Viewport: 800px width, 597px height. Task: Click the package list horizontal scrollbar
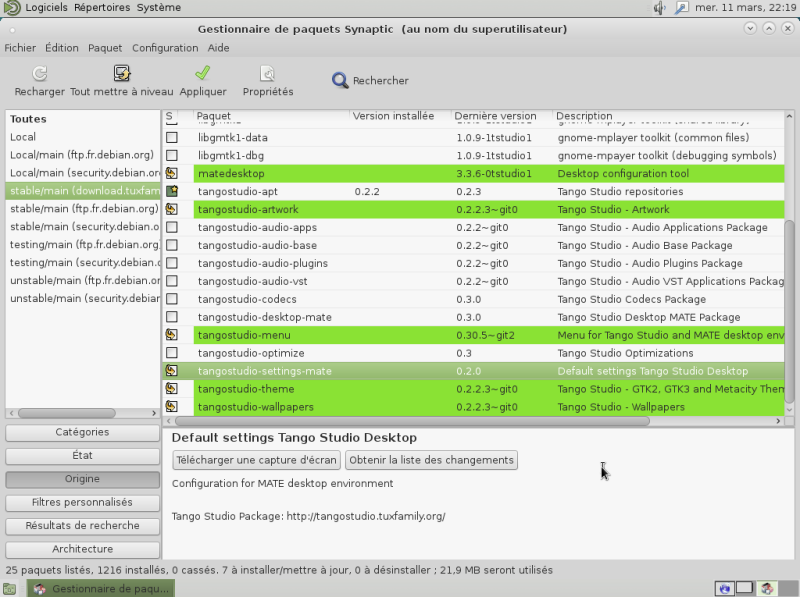click(412, 421)
